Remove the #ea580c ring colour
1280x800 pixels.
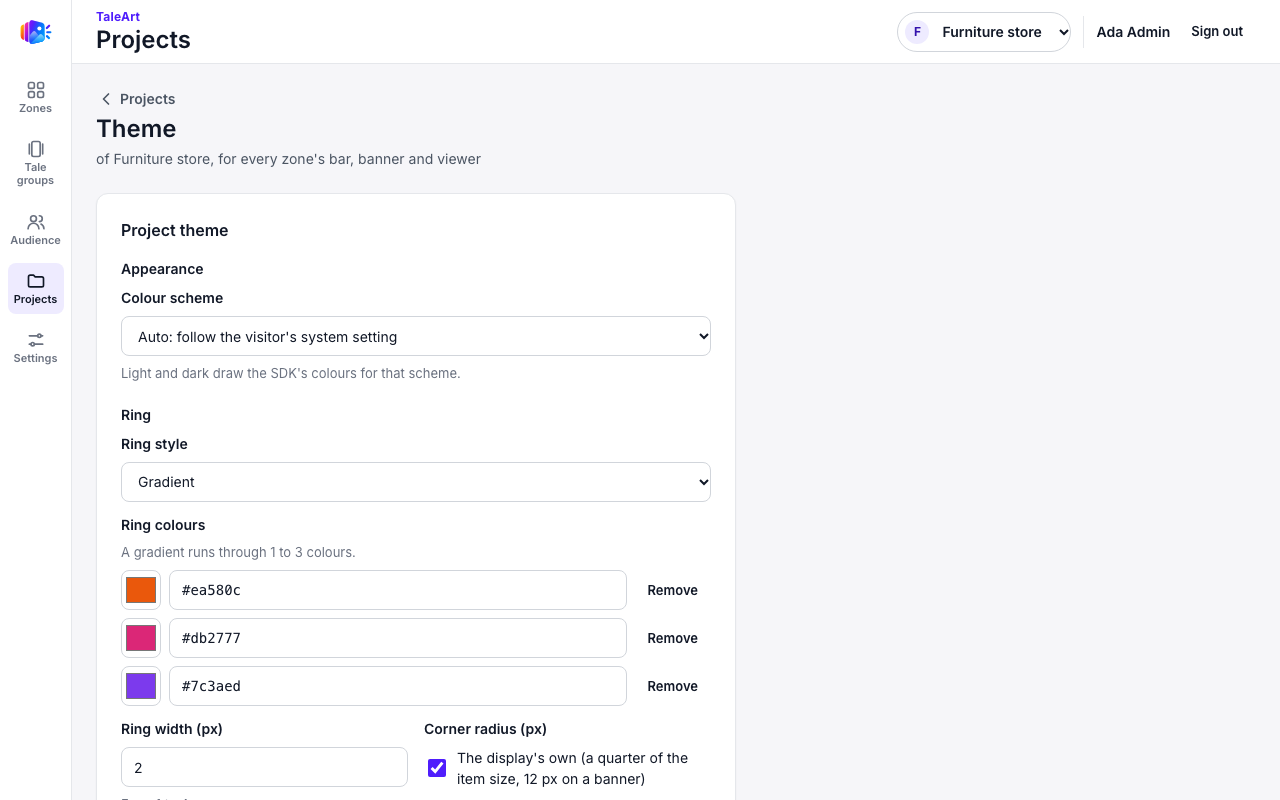[x=672, y=590]
